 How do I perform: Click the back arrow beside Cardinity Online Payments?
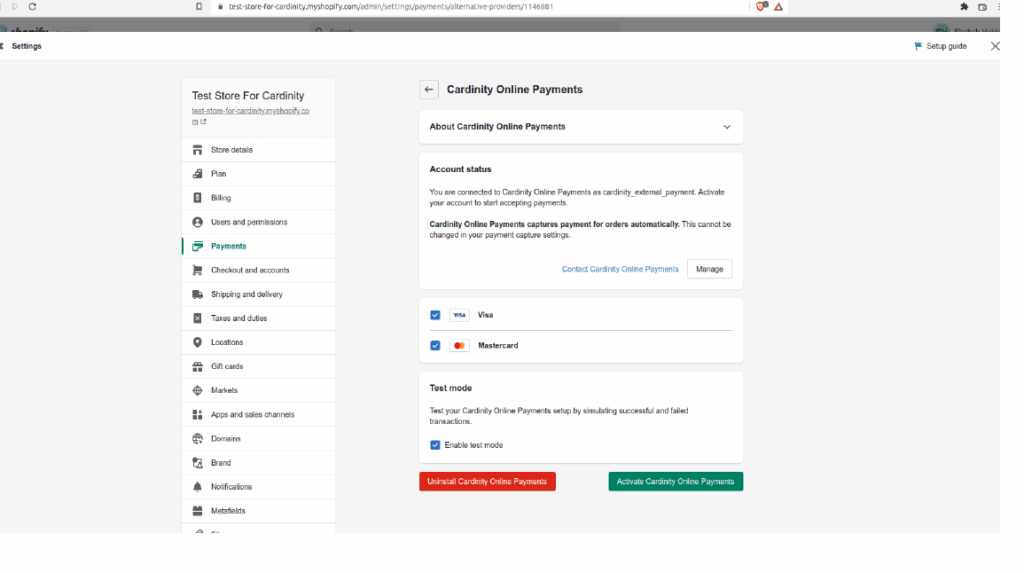click(x=429, y=90)
